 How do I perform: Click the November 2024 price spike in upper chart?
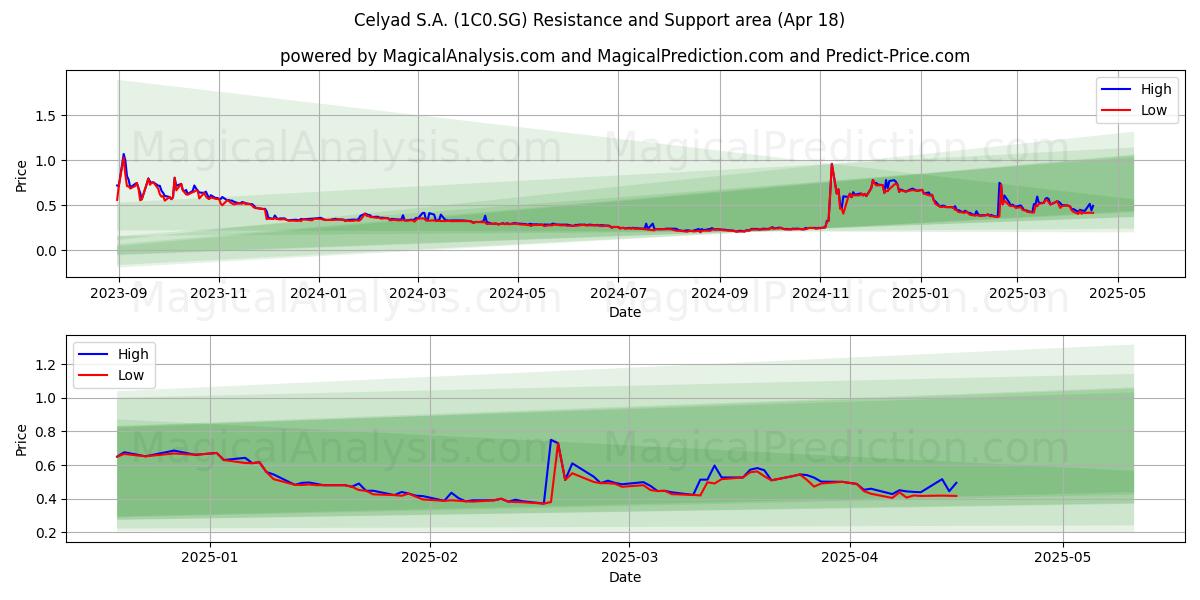pyautogui.click(x=831, y=166)
